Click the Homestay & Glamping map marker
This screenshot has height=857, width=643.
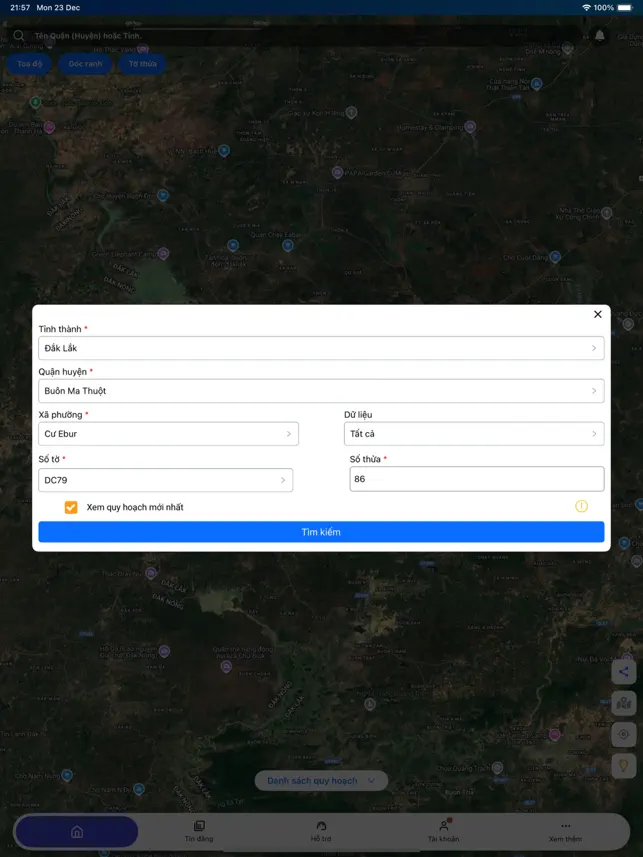pos(470,126)
